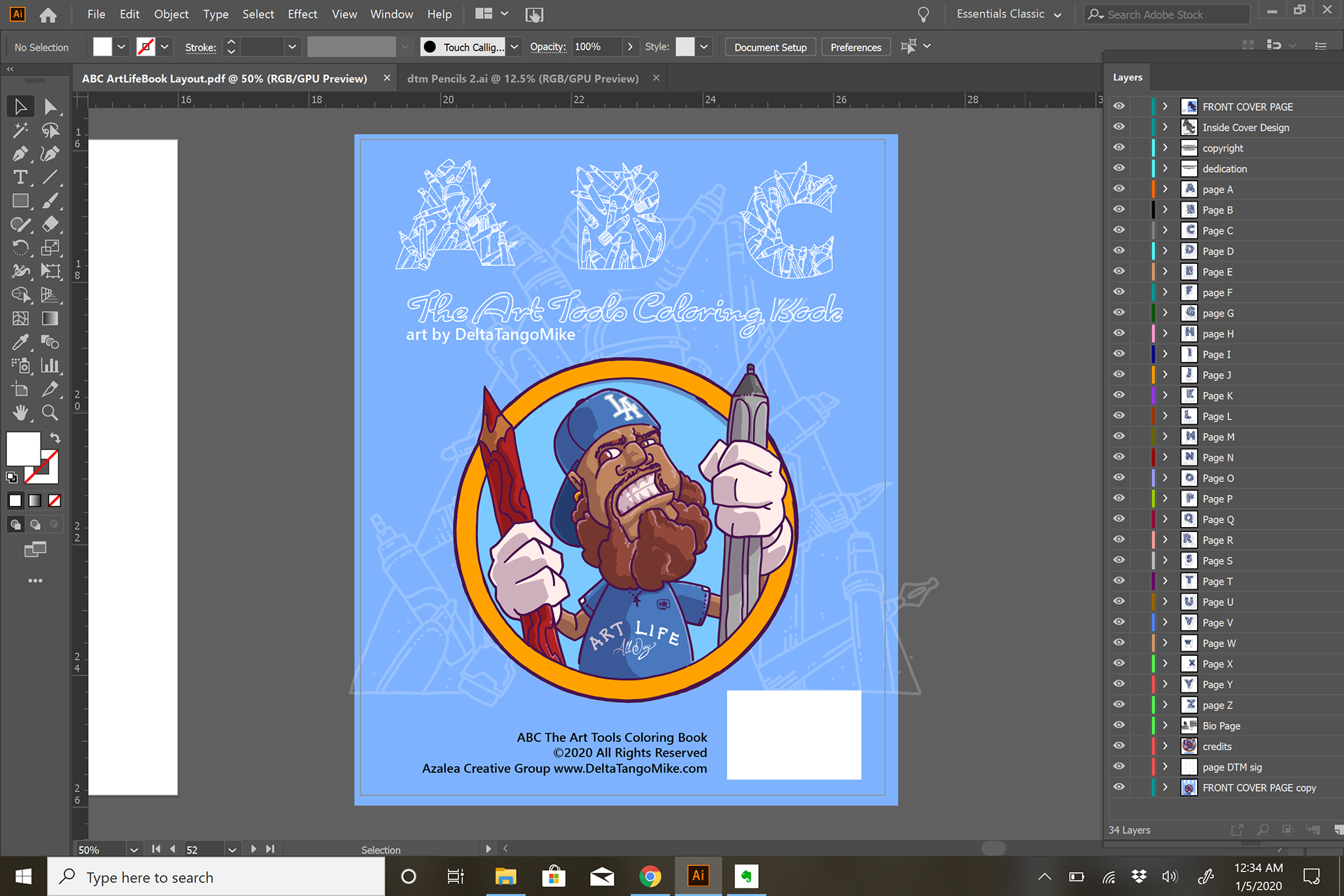Pick the Perspective Grid tool

[50, 295]
